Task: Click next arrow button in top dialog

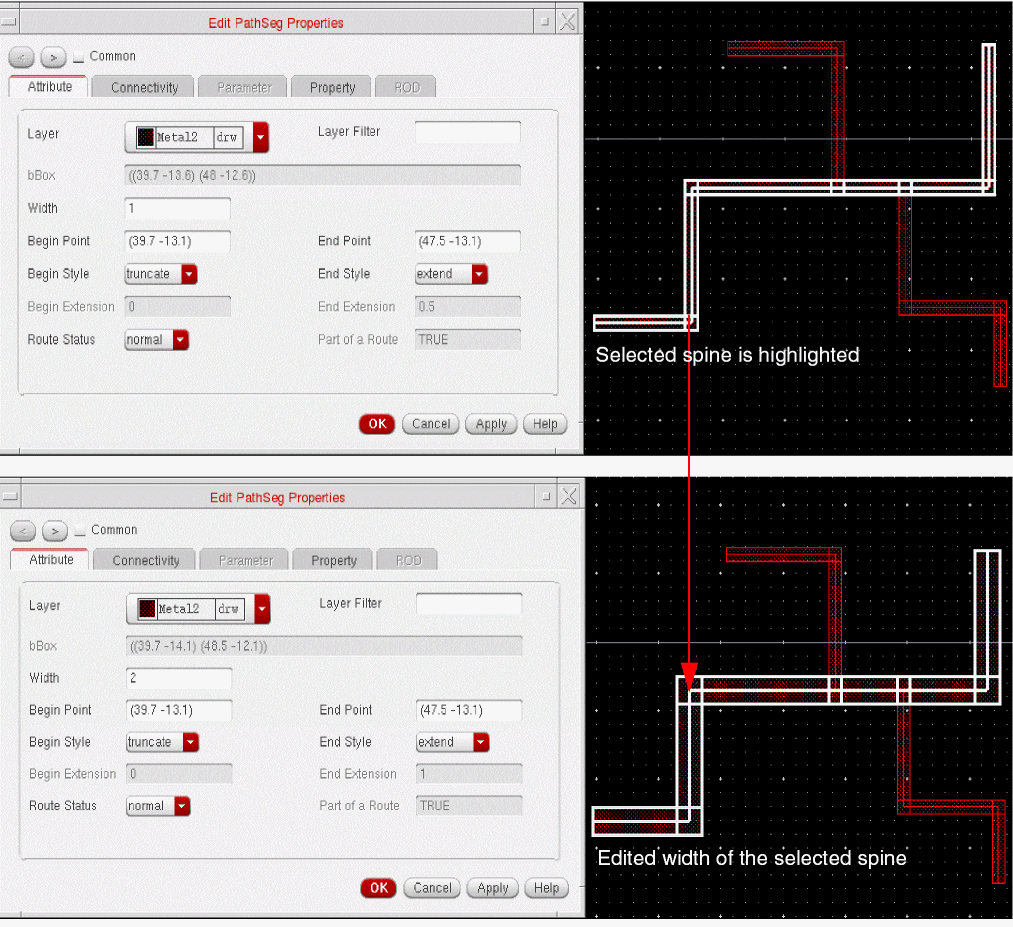Action: (53, 57)
